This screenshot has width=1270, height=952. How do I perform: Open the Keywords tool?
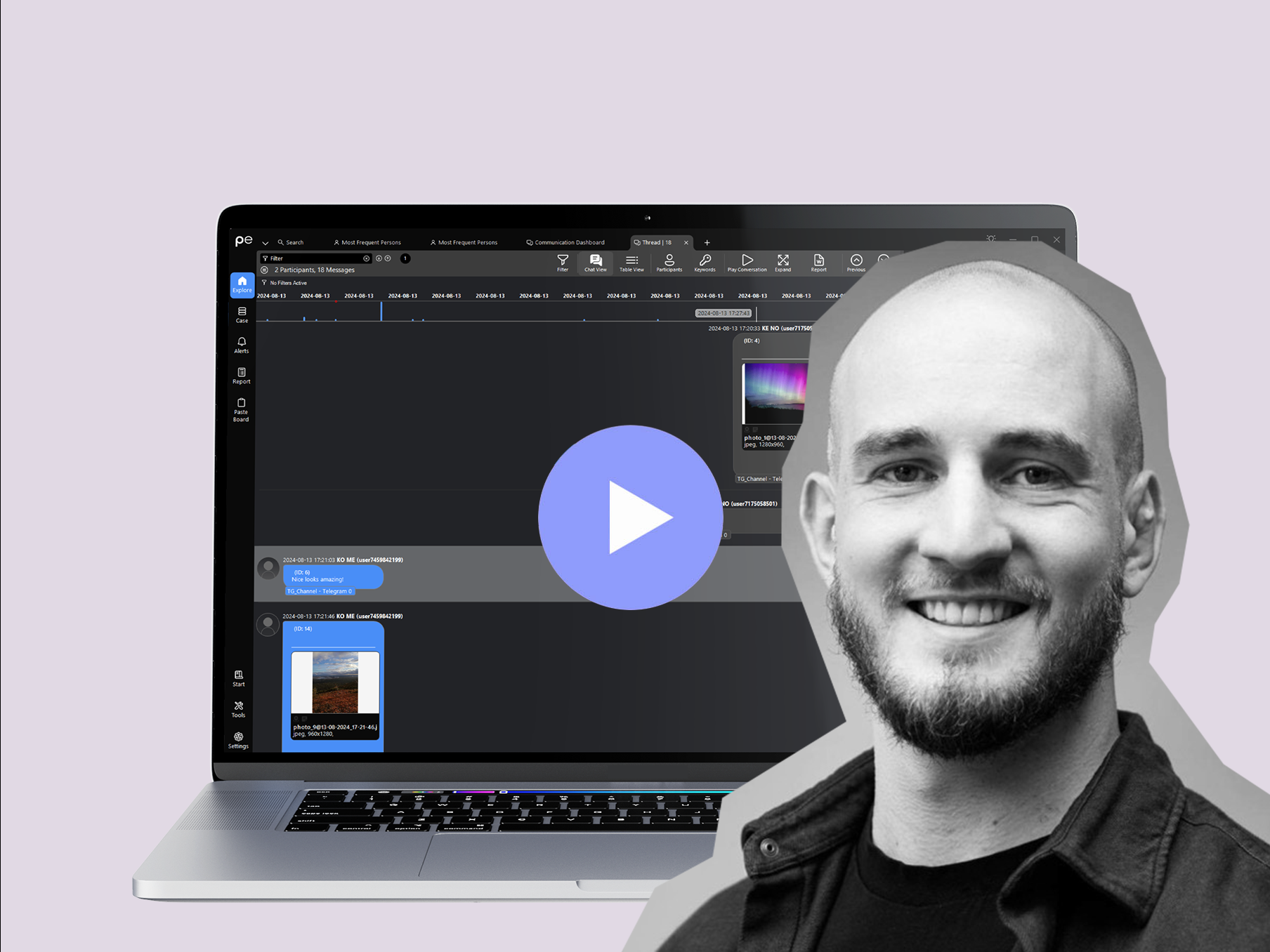click(705, 263)
